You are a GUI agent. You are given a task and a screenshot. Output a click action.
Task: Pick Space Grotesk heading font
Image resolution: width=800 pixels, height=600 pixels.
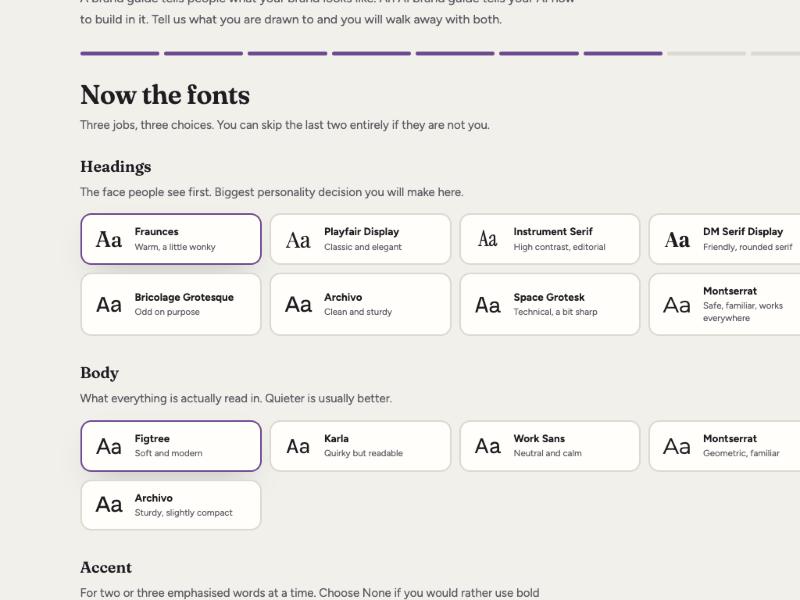click(549, 304)
